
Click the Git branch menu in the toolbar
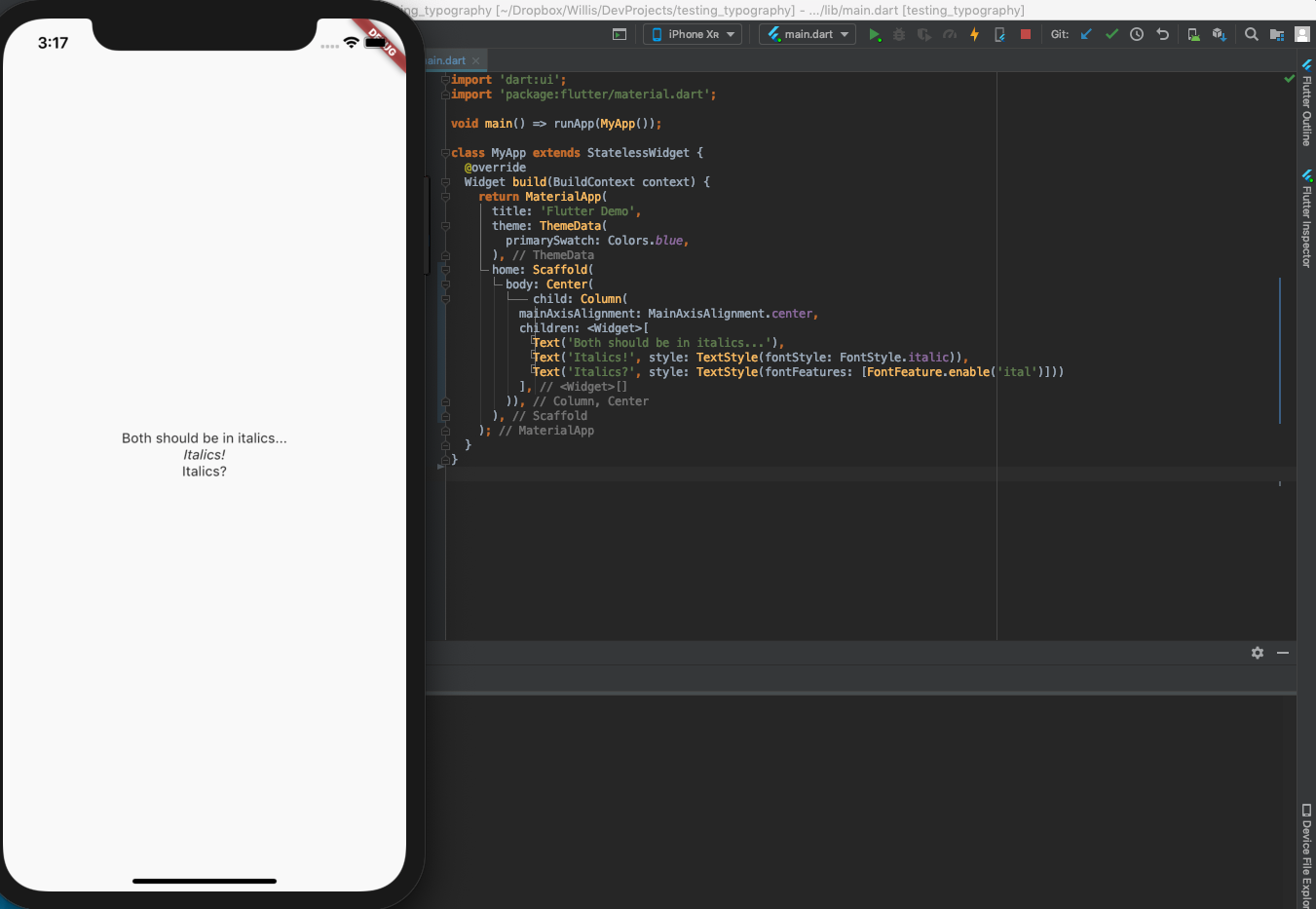pos(1059,33)
